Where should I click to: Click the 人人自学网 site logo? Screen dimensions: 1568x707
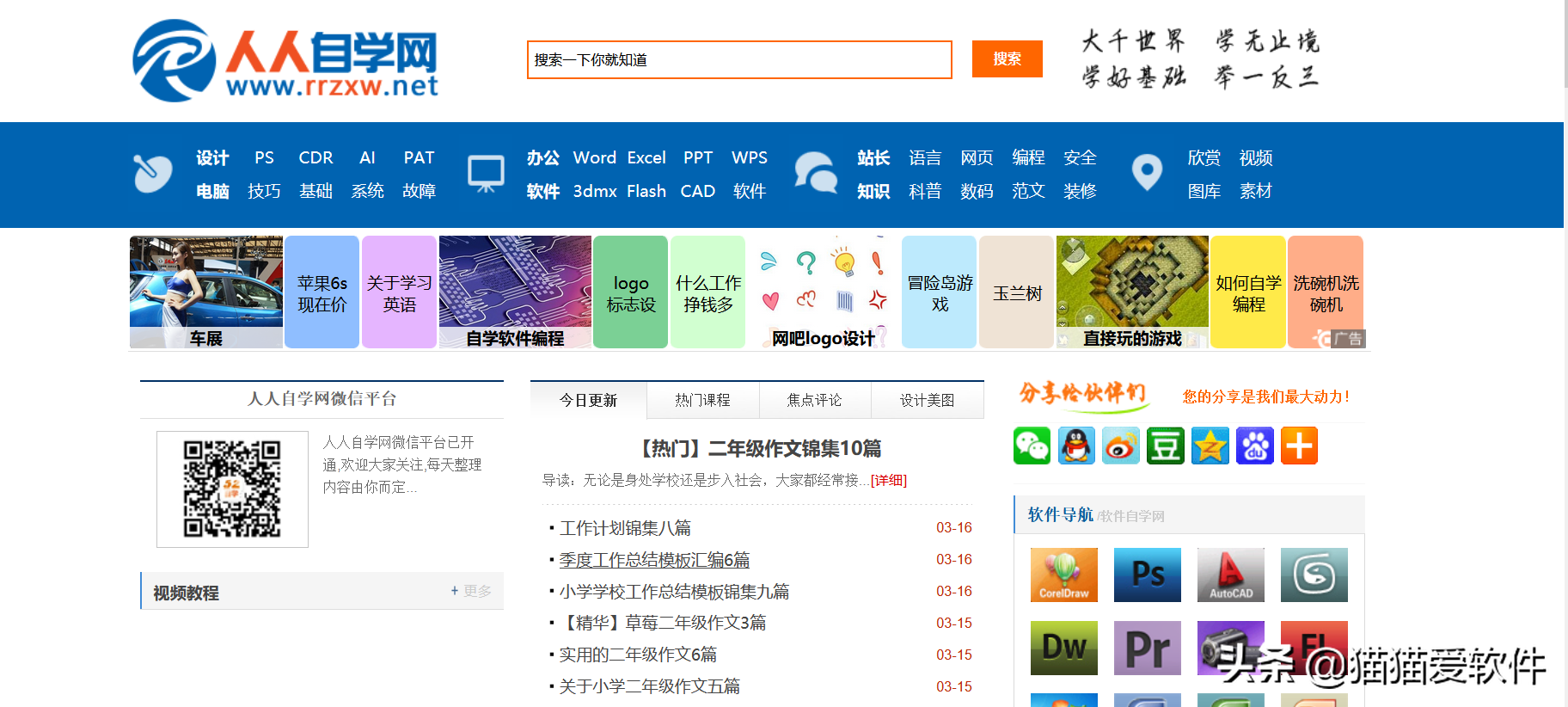[x=285, y=61]
